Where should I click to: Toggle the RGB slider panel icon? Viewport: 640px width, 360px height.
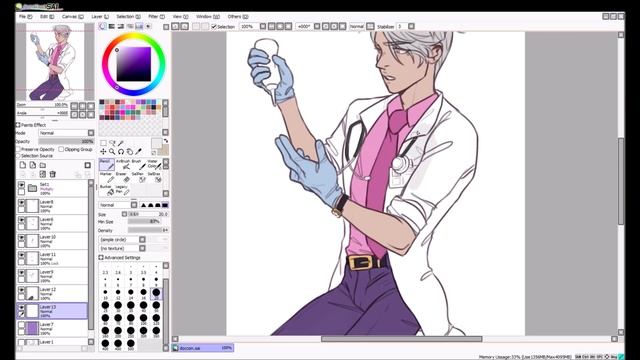111,26
